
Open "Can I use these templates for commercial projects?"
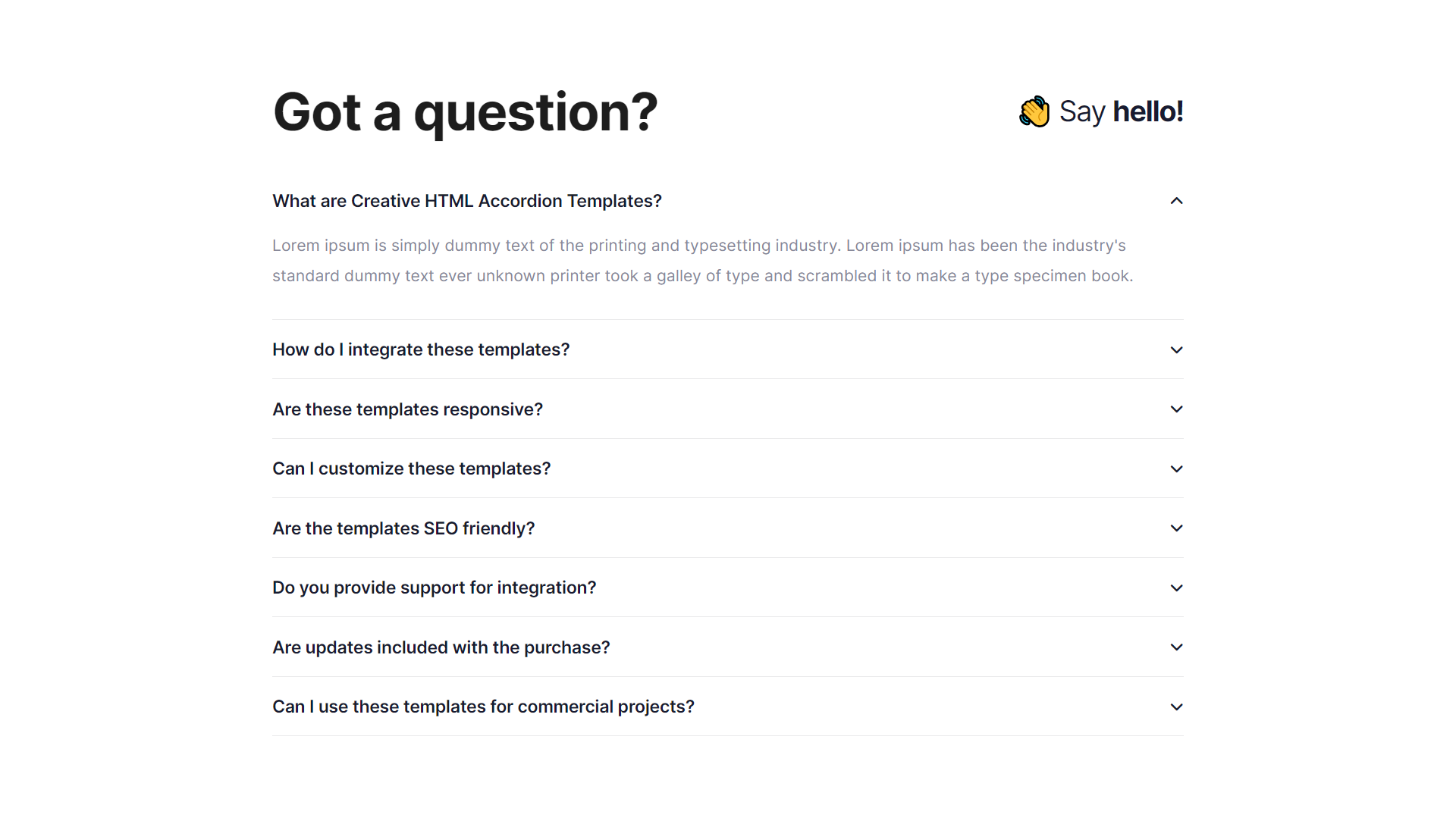[483, 707]
